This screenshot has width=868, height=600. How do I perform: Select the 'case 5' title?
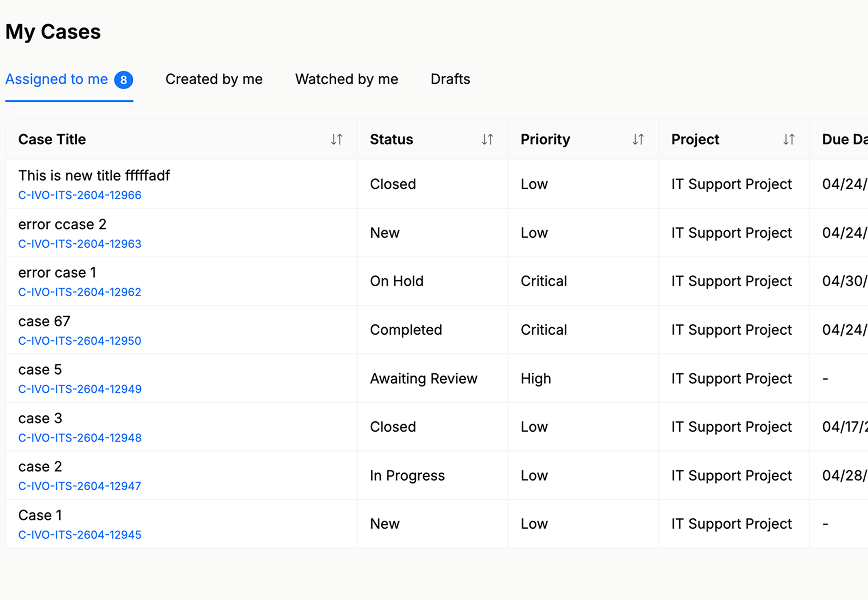point(40,369)
